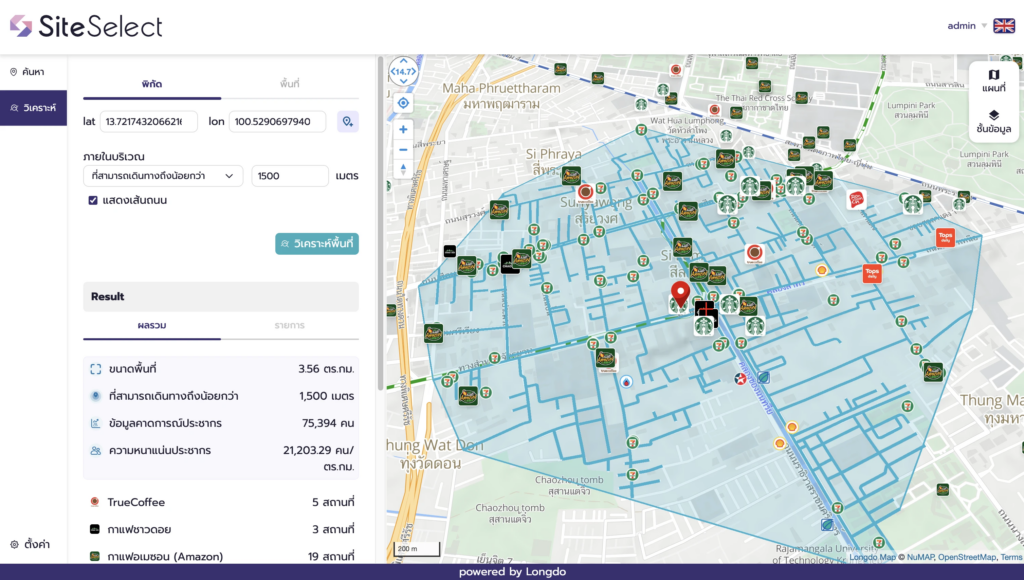This screenshot has width=1024, height=580.
Task: Click the วิเคราะห์พื้นที่ analyze button
Action: (x=317, y=244)
